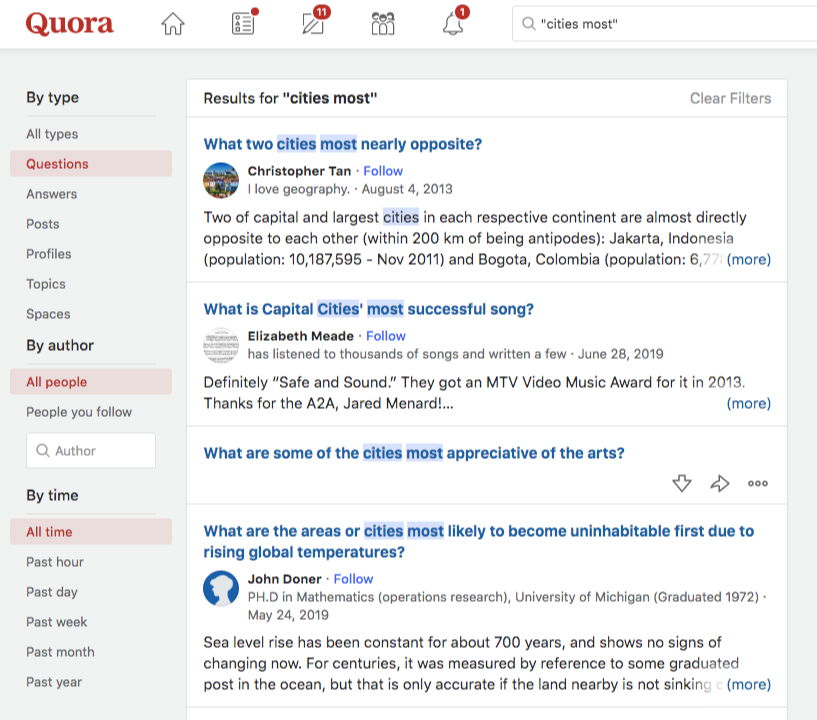Open Christopher Tan's profile name
This screenshot has width=817, height=720.
pos(299,171)
